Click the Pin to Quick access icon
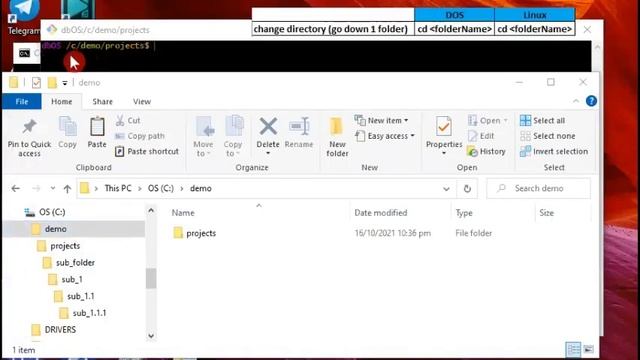The height and width of the screenshot is (360, 640). (29, 127)
